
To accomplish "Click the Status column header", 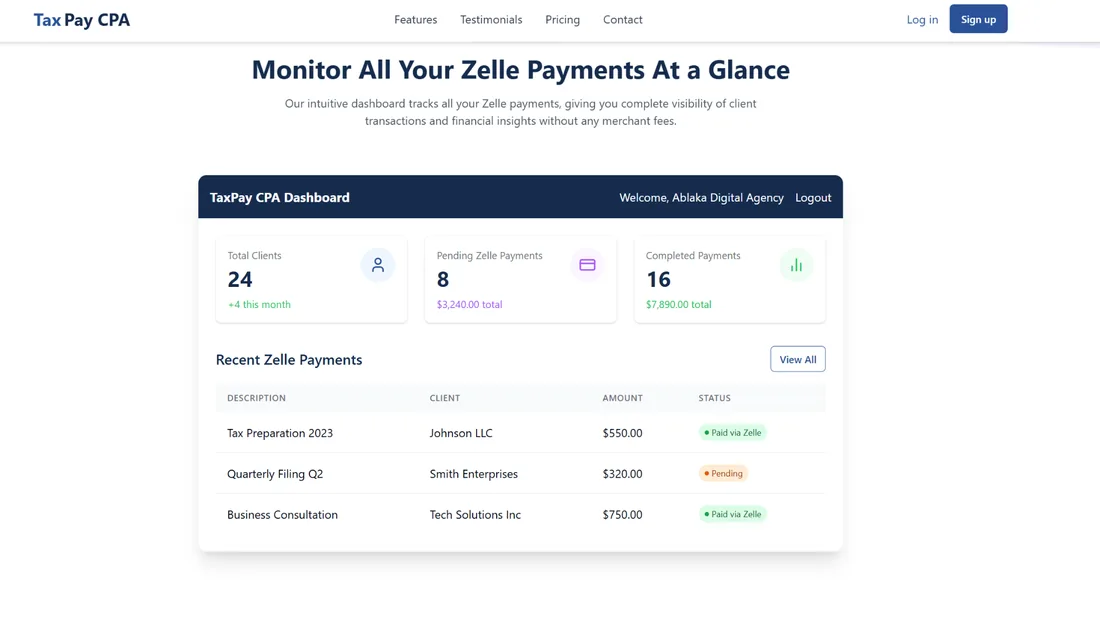I will pyautogui.click(x=714, y=398).
